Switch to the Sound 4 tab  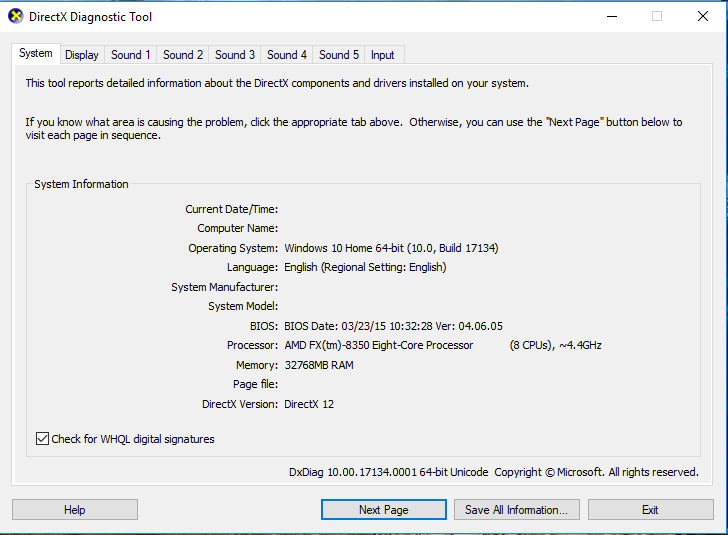click(x=287, y=55)
